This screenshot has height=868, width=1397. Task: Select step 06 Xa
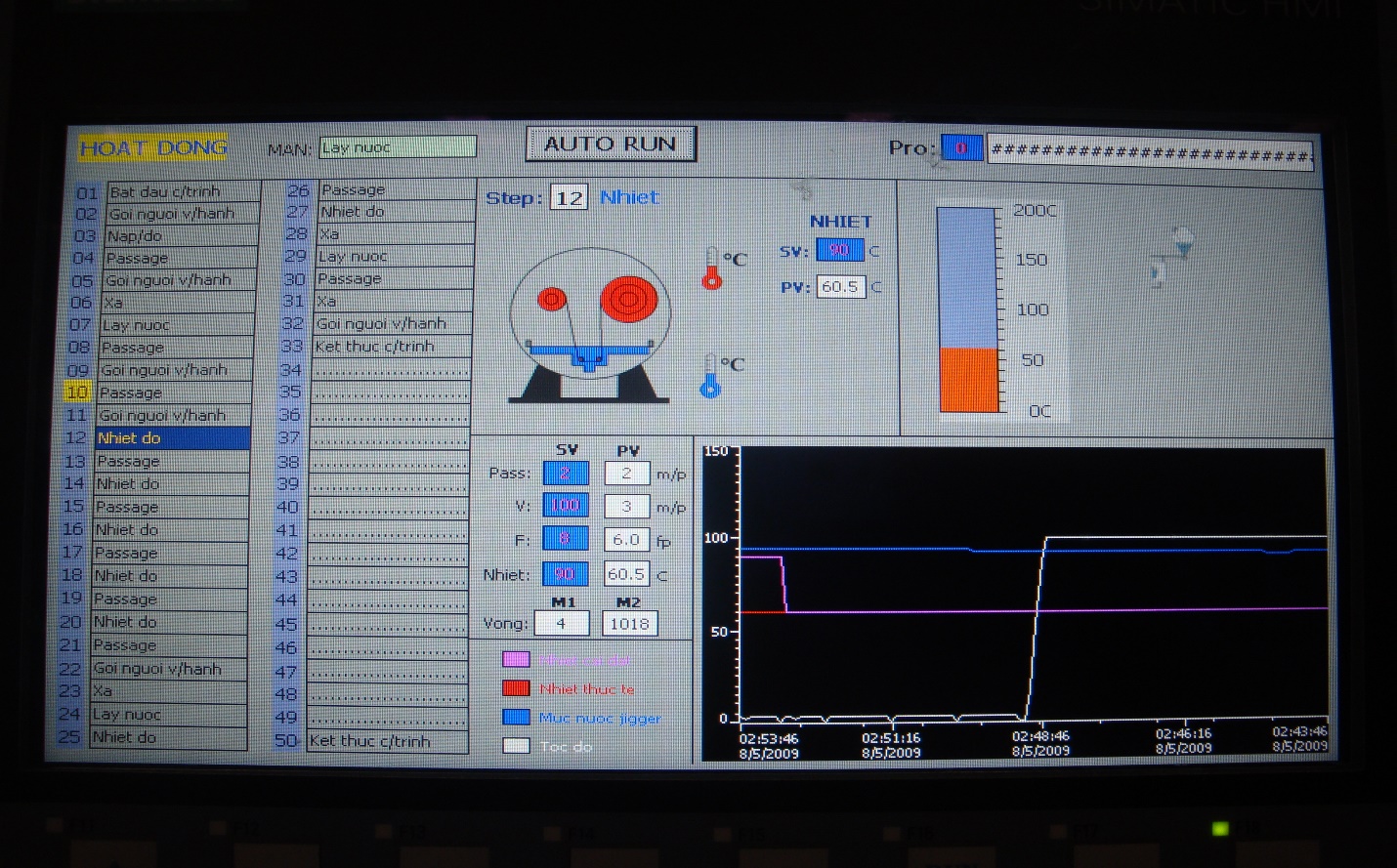[178, 303]
